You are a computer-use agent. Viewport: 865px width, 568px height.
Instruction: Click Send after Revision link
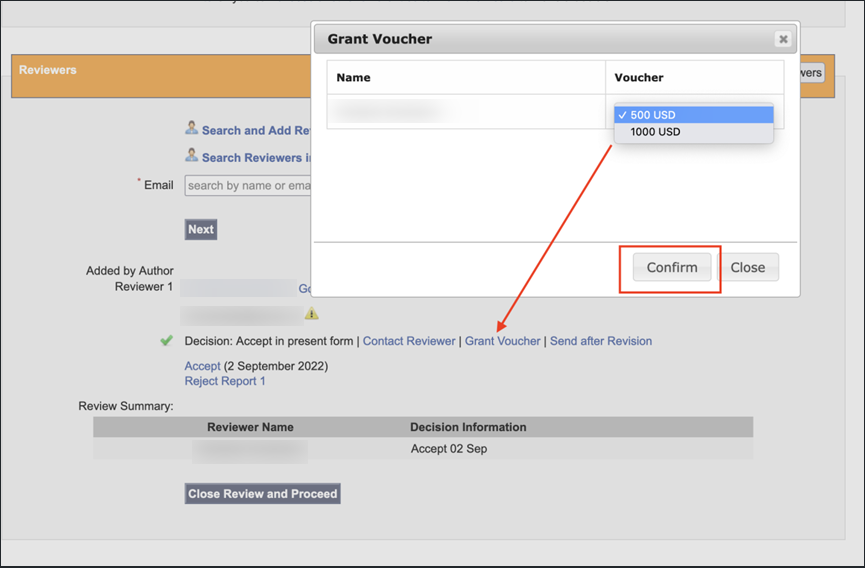click(x=600, y=341)
